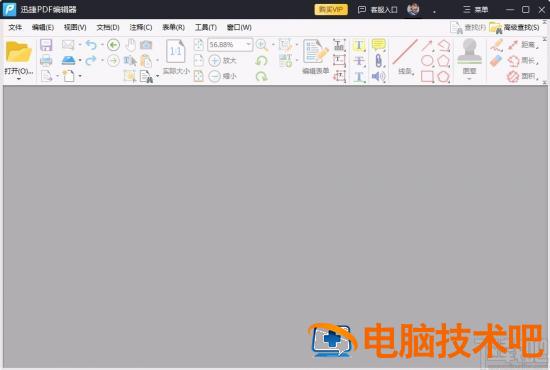
Task: Select the Hand tool icon
Action: click(x=131, y=45)
